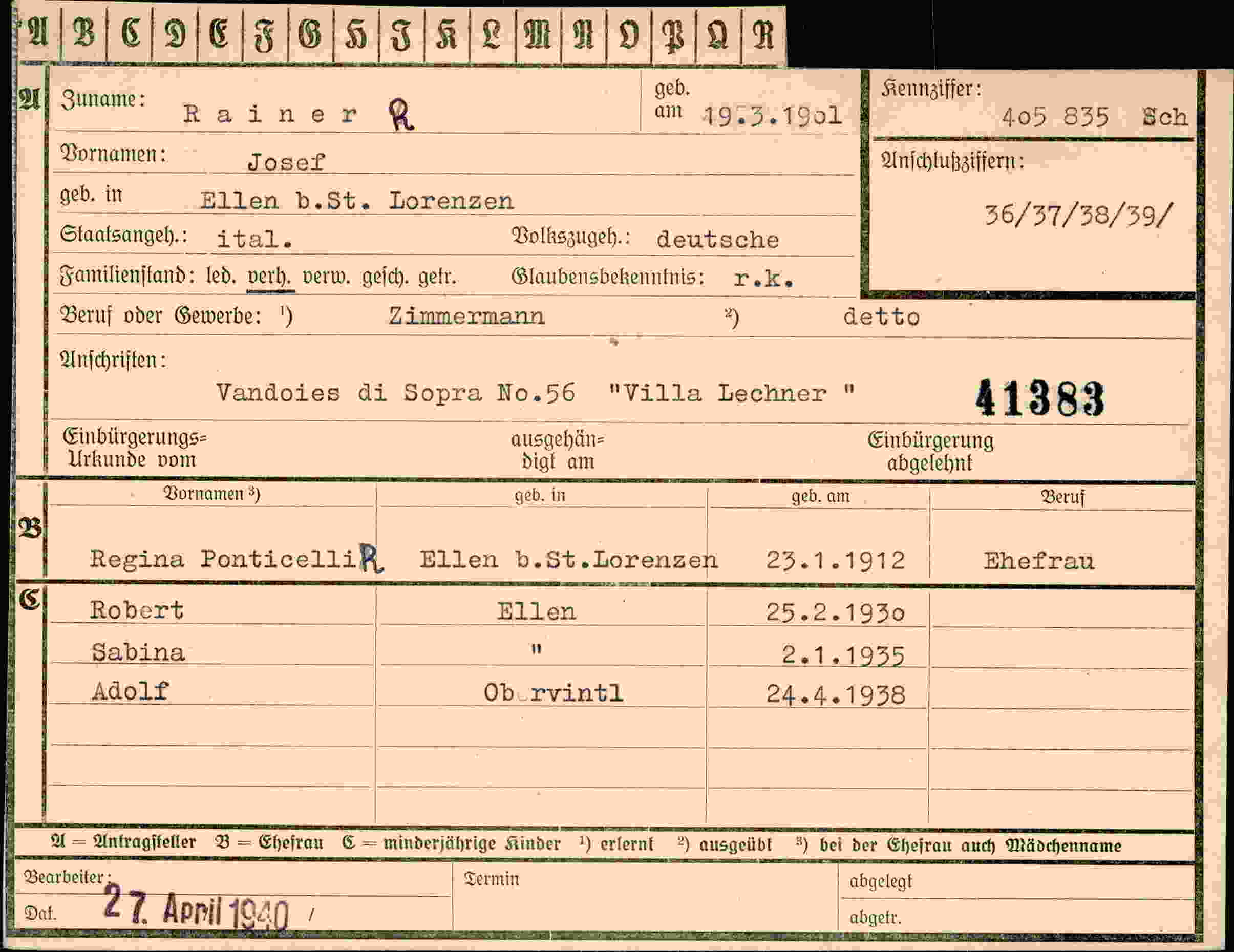Click the 'abgelegt' label

tap(881, 881)
